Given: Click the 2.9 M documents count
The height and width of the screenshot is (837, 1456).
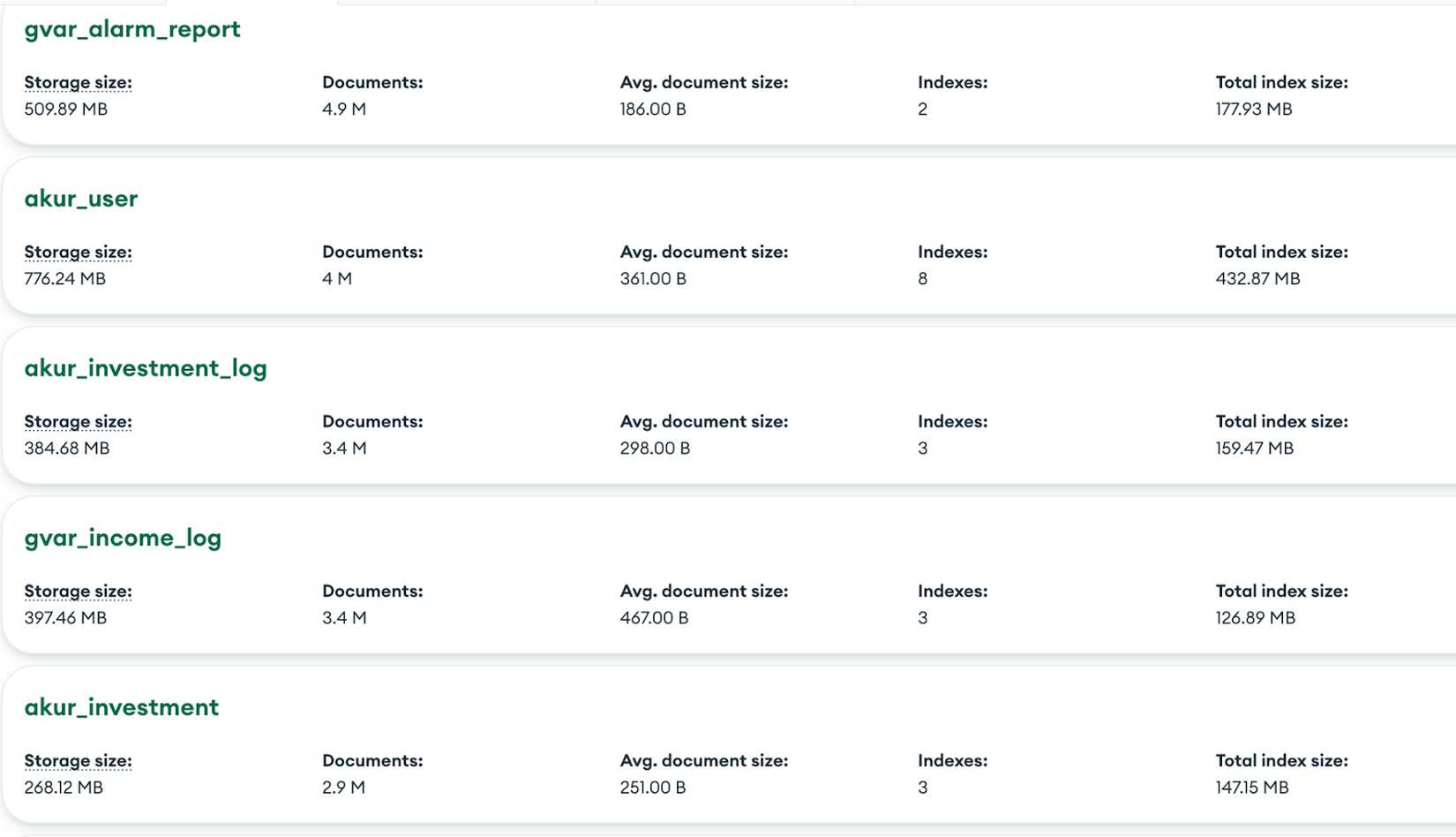Looking at the screenshot, I should point(343,787).
